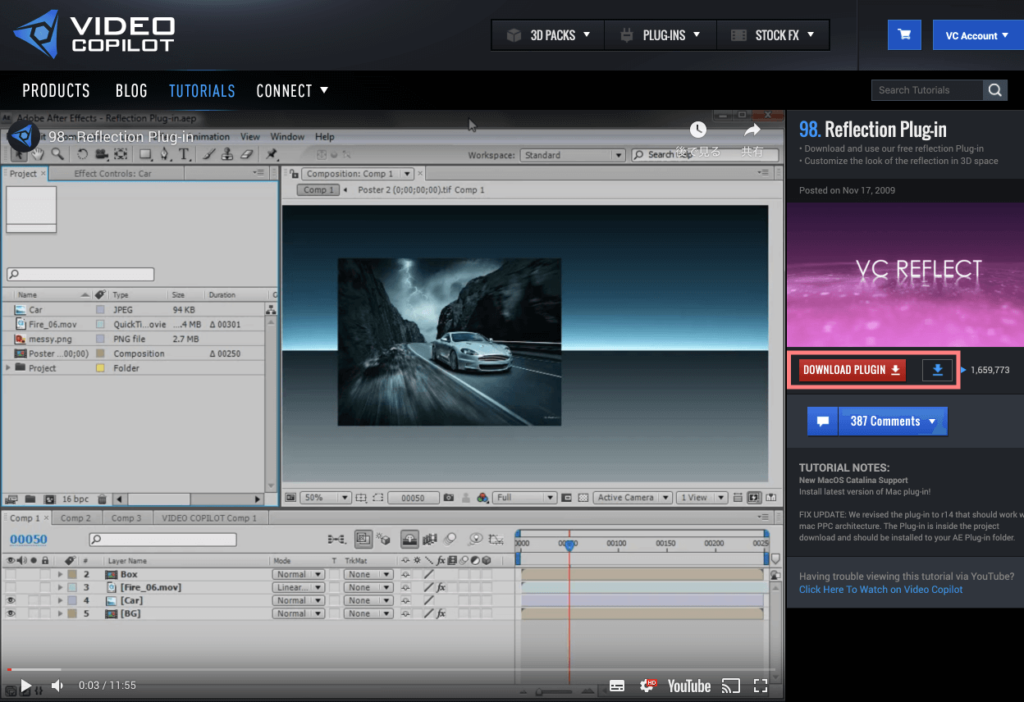
Task: Open the PLUG-INS dropdown
Action: [660, 35]
